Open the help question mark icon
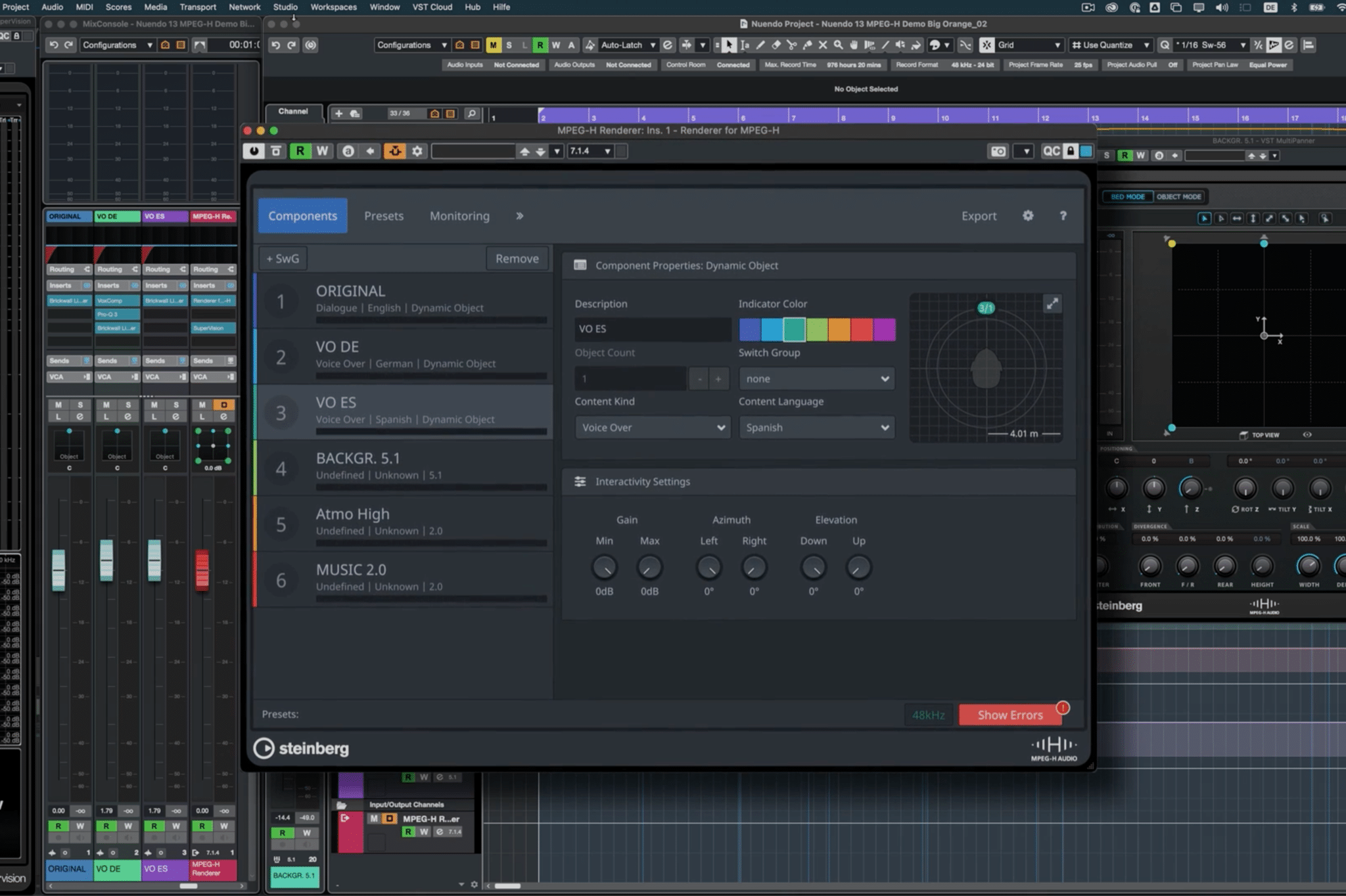Image resolution: width=1346 pixels, height=896 pixels. pyautogui.click(x=1063, y=215)
